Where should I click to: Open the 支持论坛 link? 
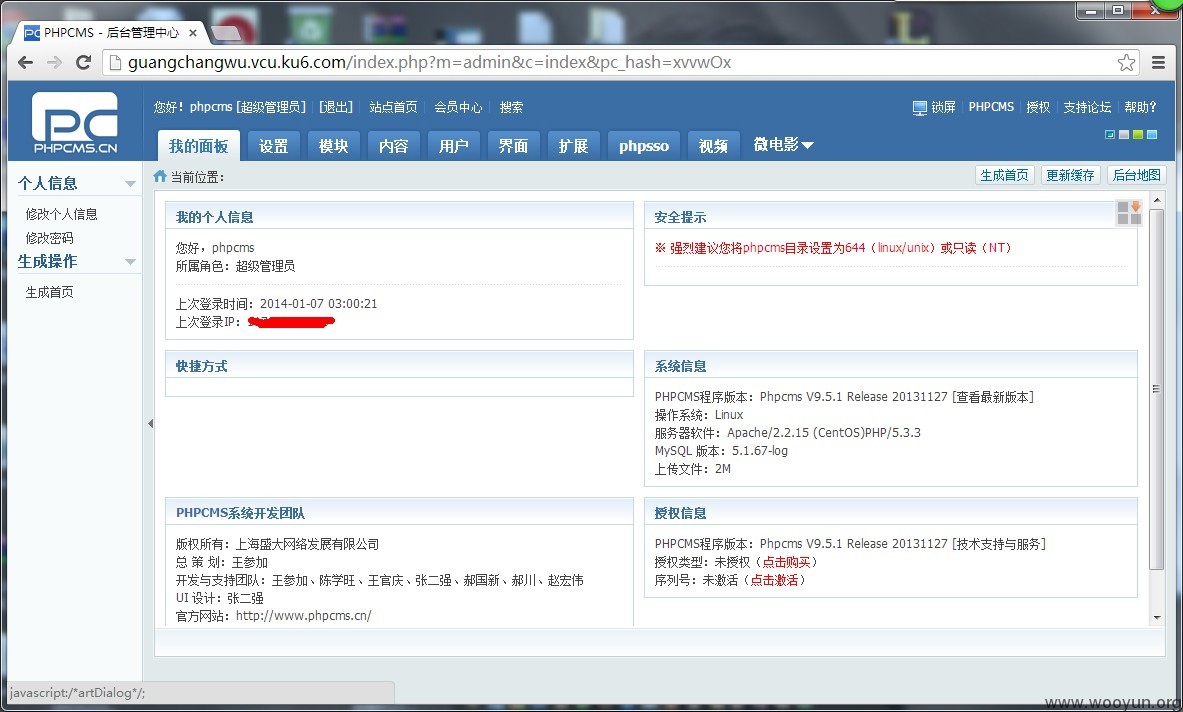coord(1087,107)
